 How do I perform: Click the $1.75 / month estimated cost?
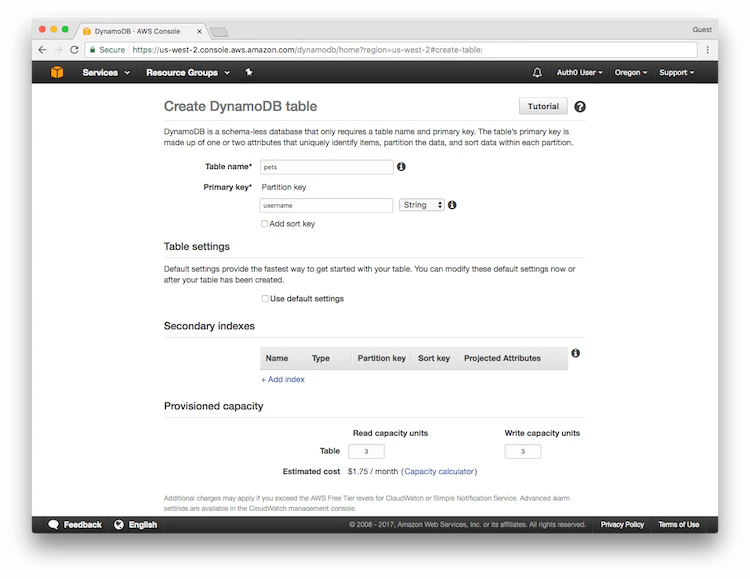(373, 471)
